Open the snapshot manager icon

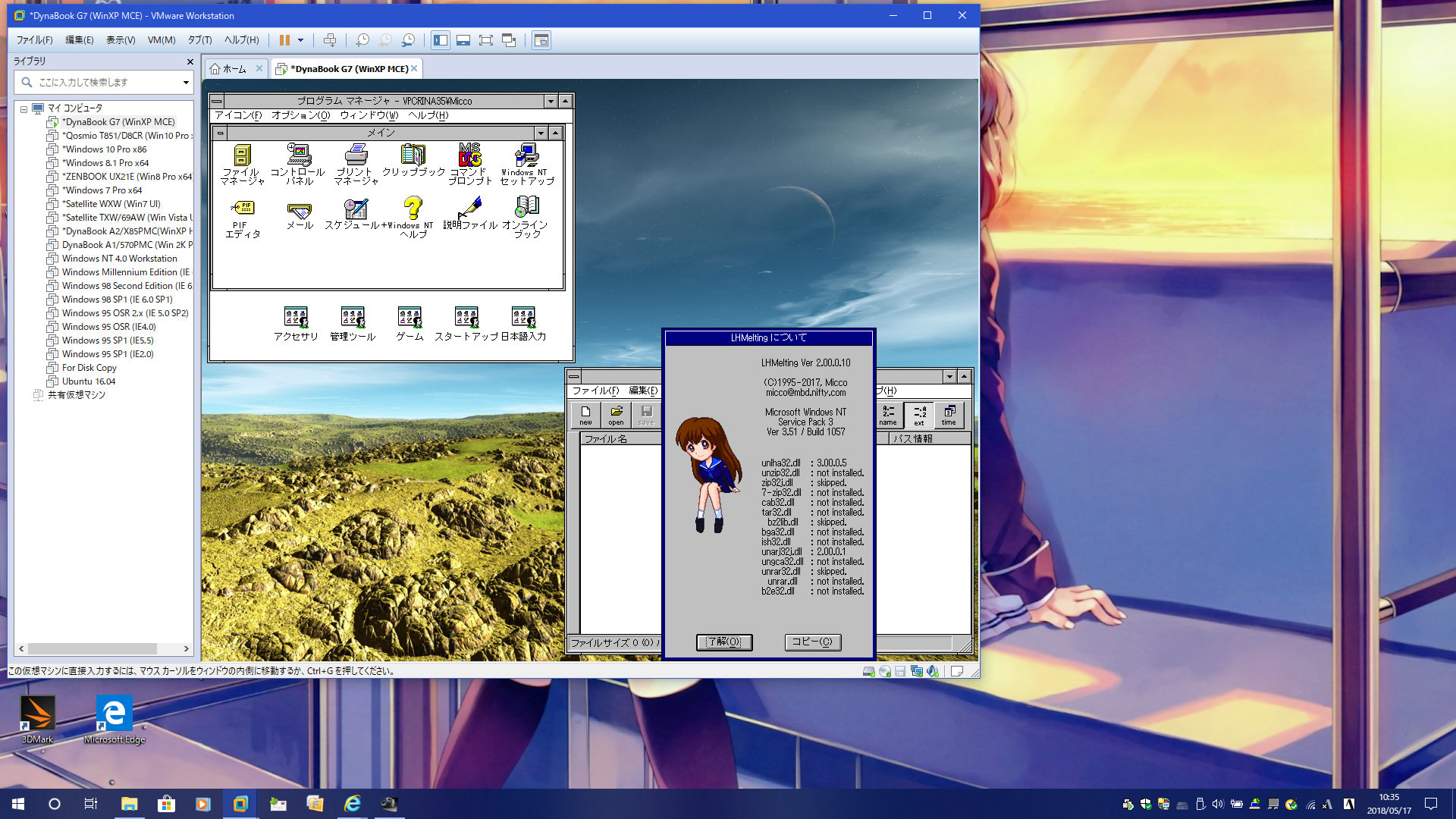coord(409,40)
